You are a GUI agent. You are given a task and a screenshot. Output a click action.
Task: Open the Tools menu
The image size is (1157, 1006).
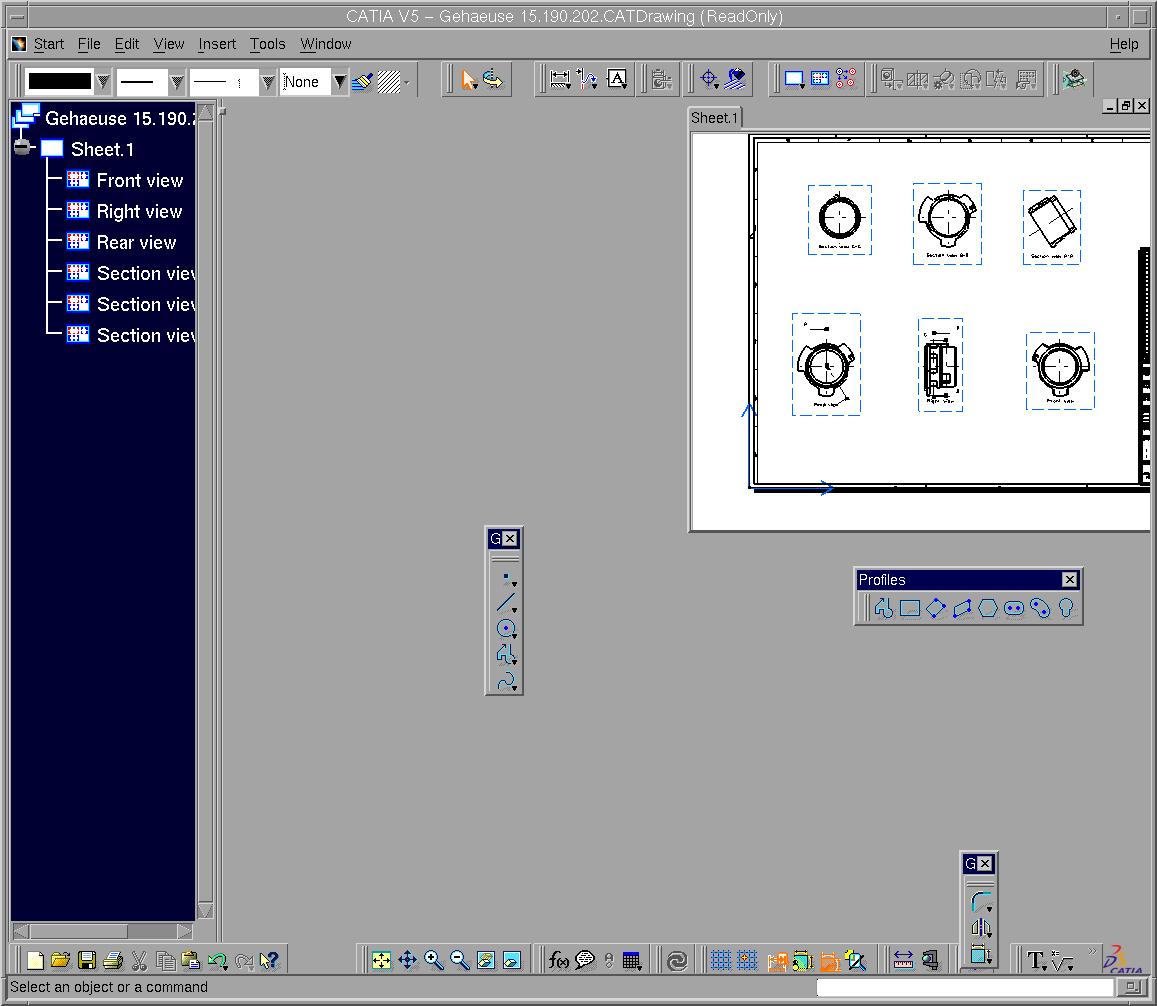[x=267, y=44]
